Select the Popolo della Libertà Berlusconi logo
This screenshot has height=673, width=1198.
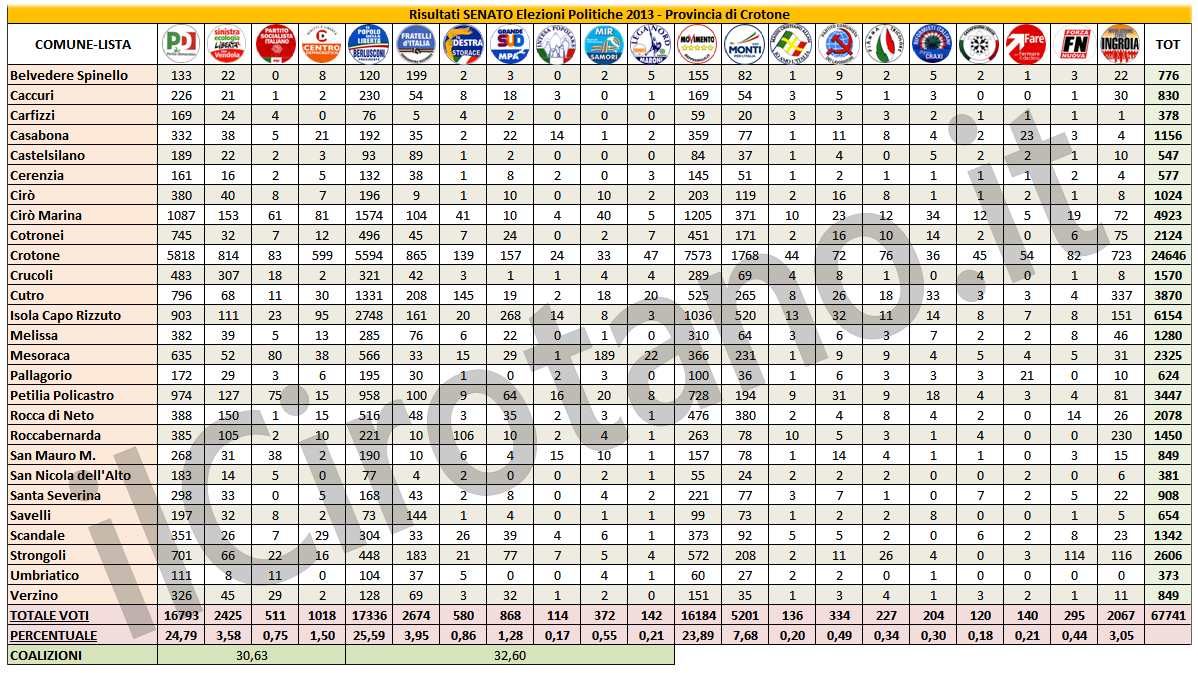369,44
